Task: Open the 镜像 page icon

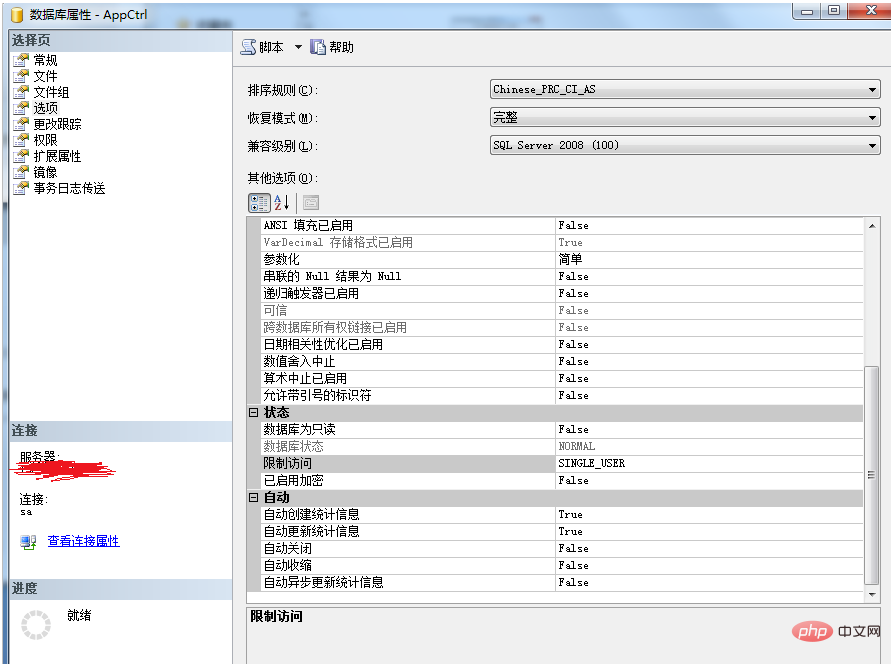Action: [x=20, y=172]
